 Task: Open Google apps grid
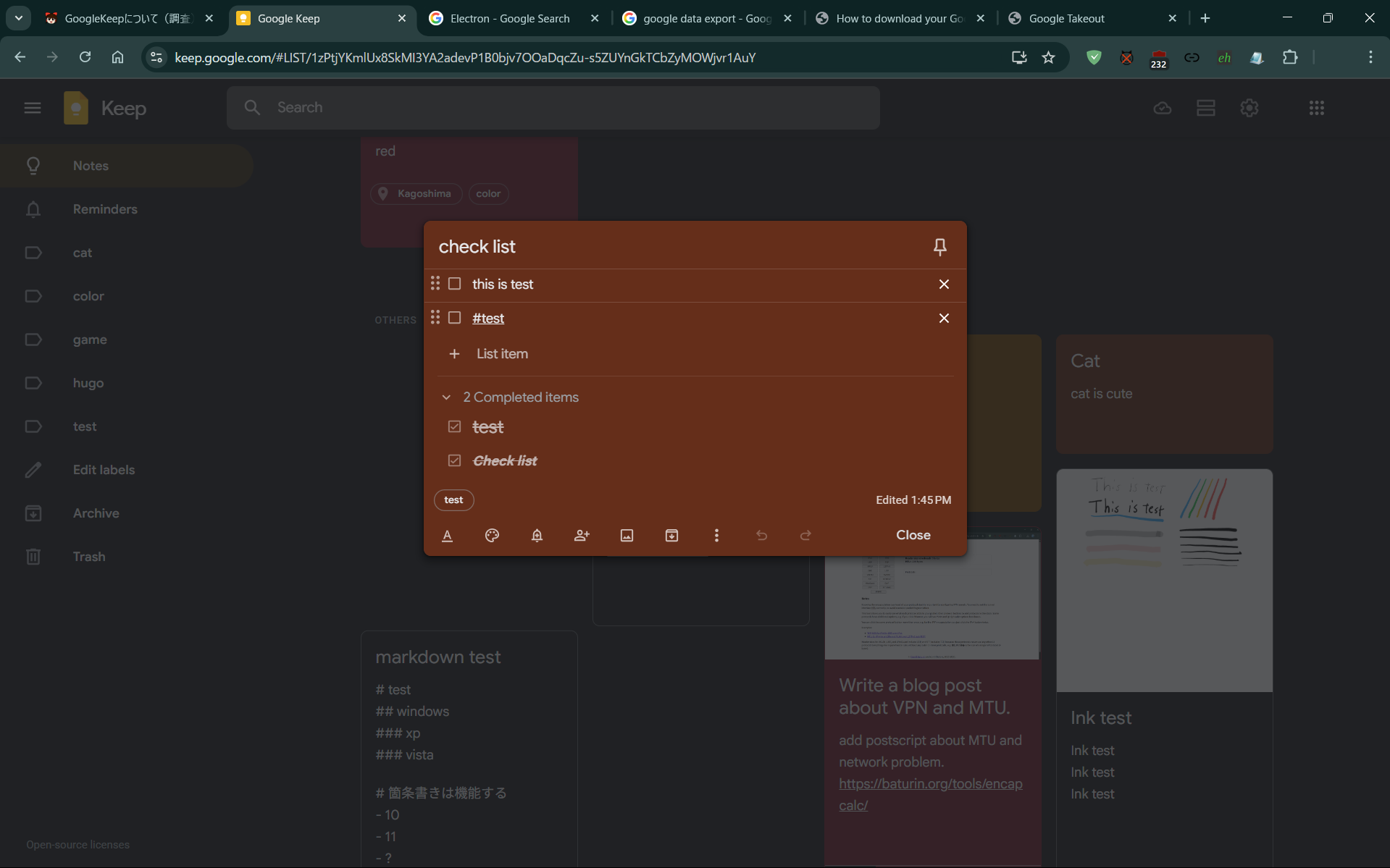[x=1317, y=108]
